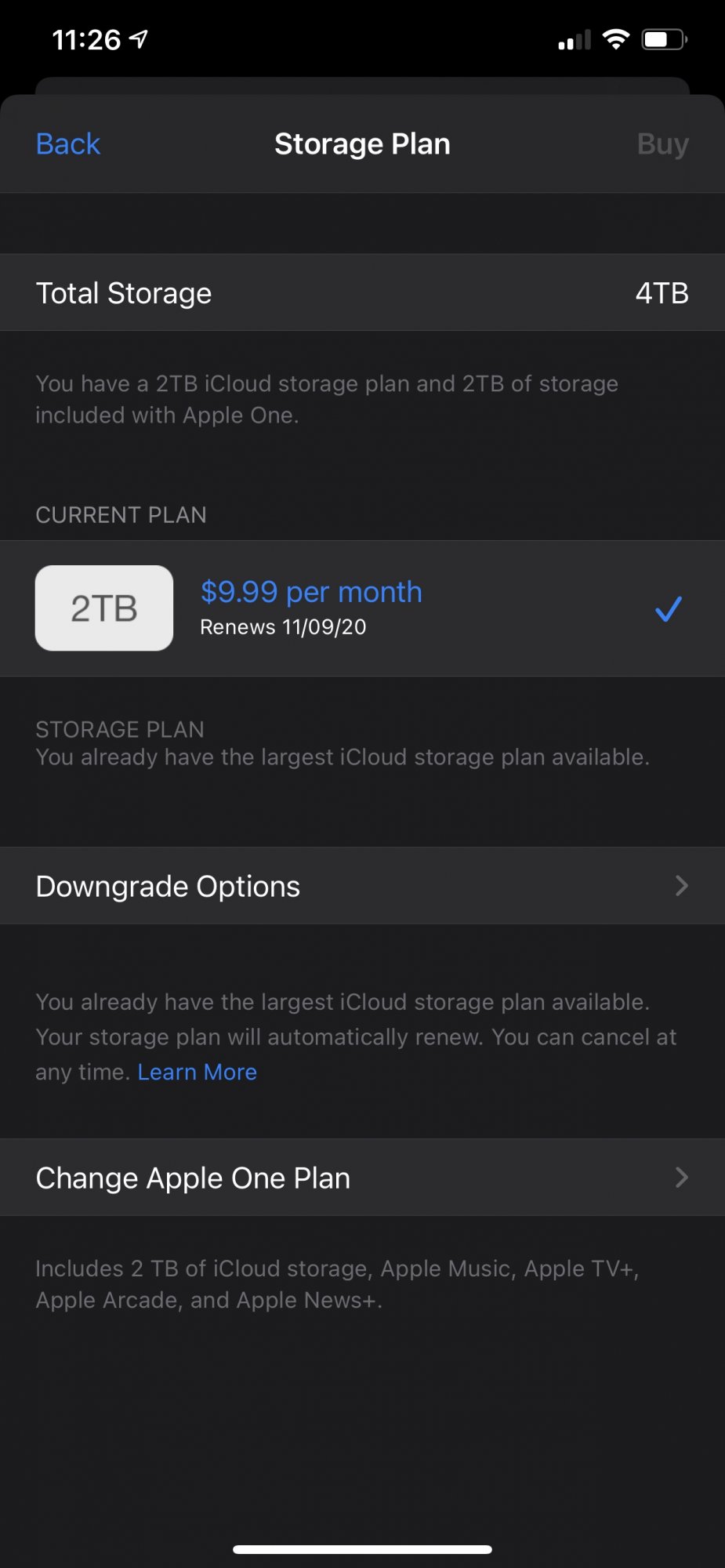Tap the Total Storage row

(x=362, y=292)
